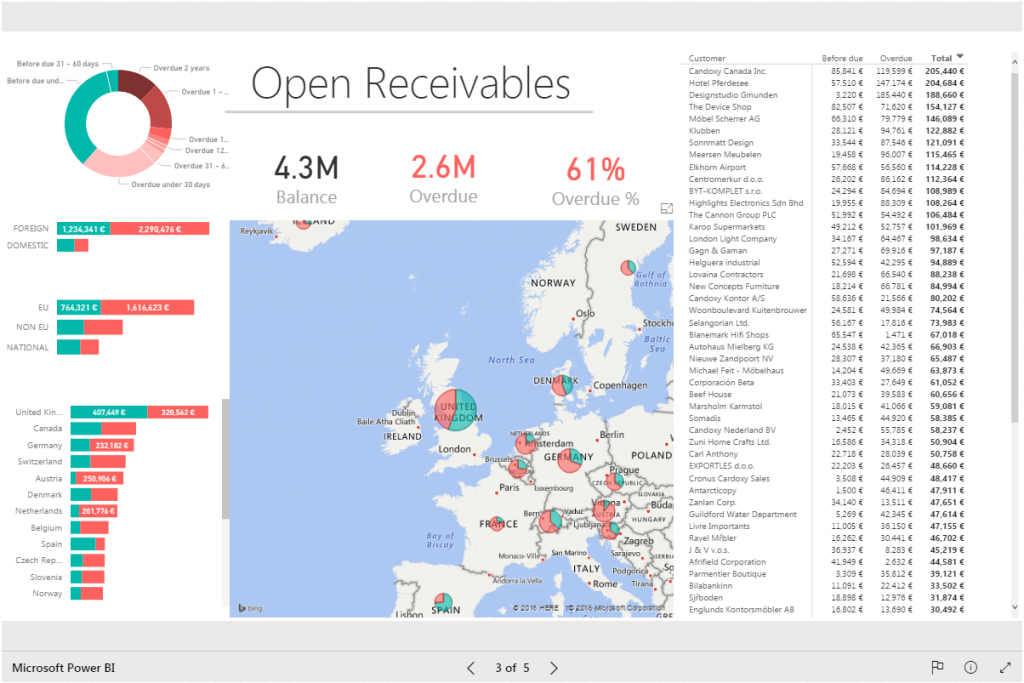Click the teal FOREIGN bar 1,234,341 €

point(83,229)
